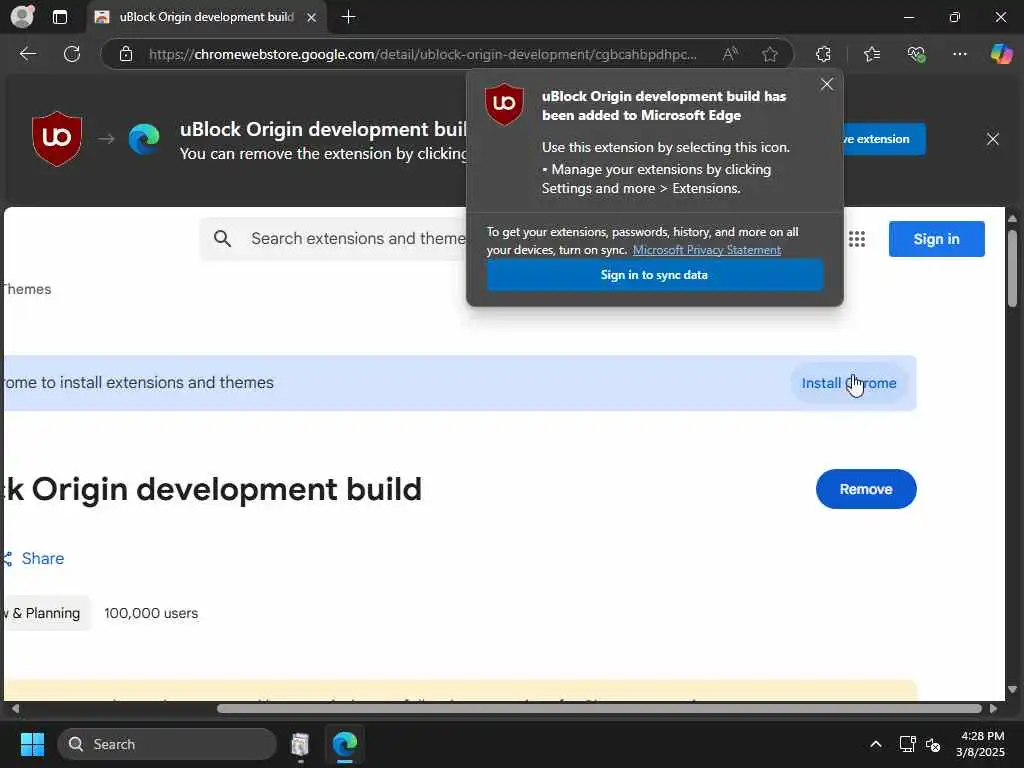Image resolution: width=1024 pixels, height=768 pixels.
Task: Add page to favorites with star icon
Action: point(770,54)
